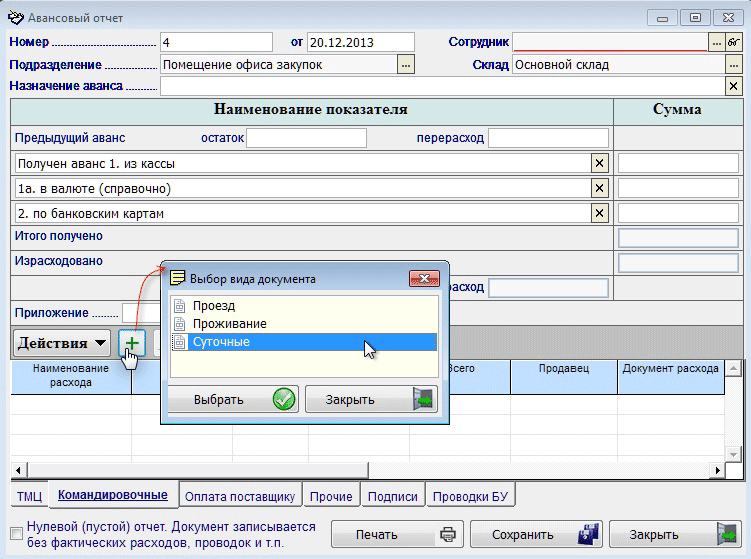Open Склад ellipsis selector
The width and height of the screenshot is (751, 559).
click(733, 65)
